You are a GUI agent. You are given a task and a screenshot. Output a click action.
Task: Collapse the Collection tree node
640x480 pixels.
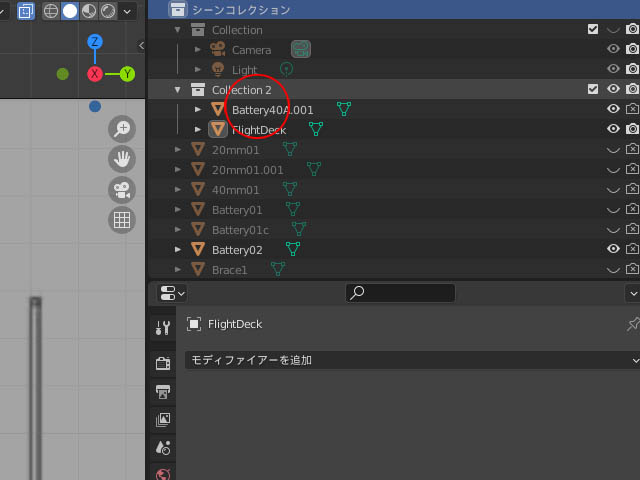pyautogui.click(x=178, y=29)
